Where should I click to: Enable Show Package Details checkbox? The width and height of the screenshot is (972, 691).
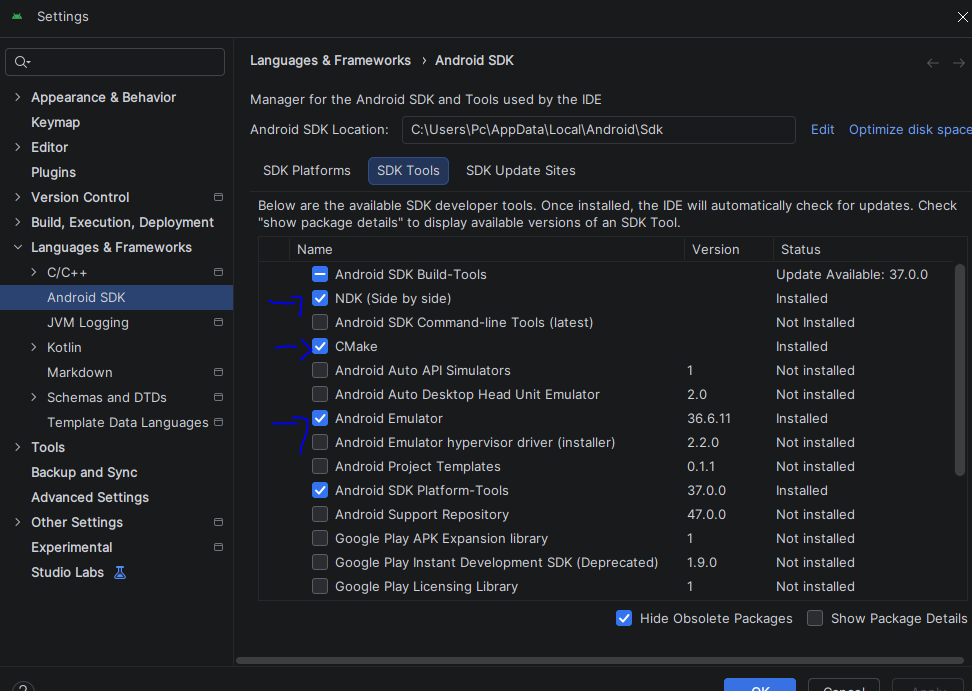(x=815, y=618)
